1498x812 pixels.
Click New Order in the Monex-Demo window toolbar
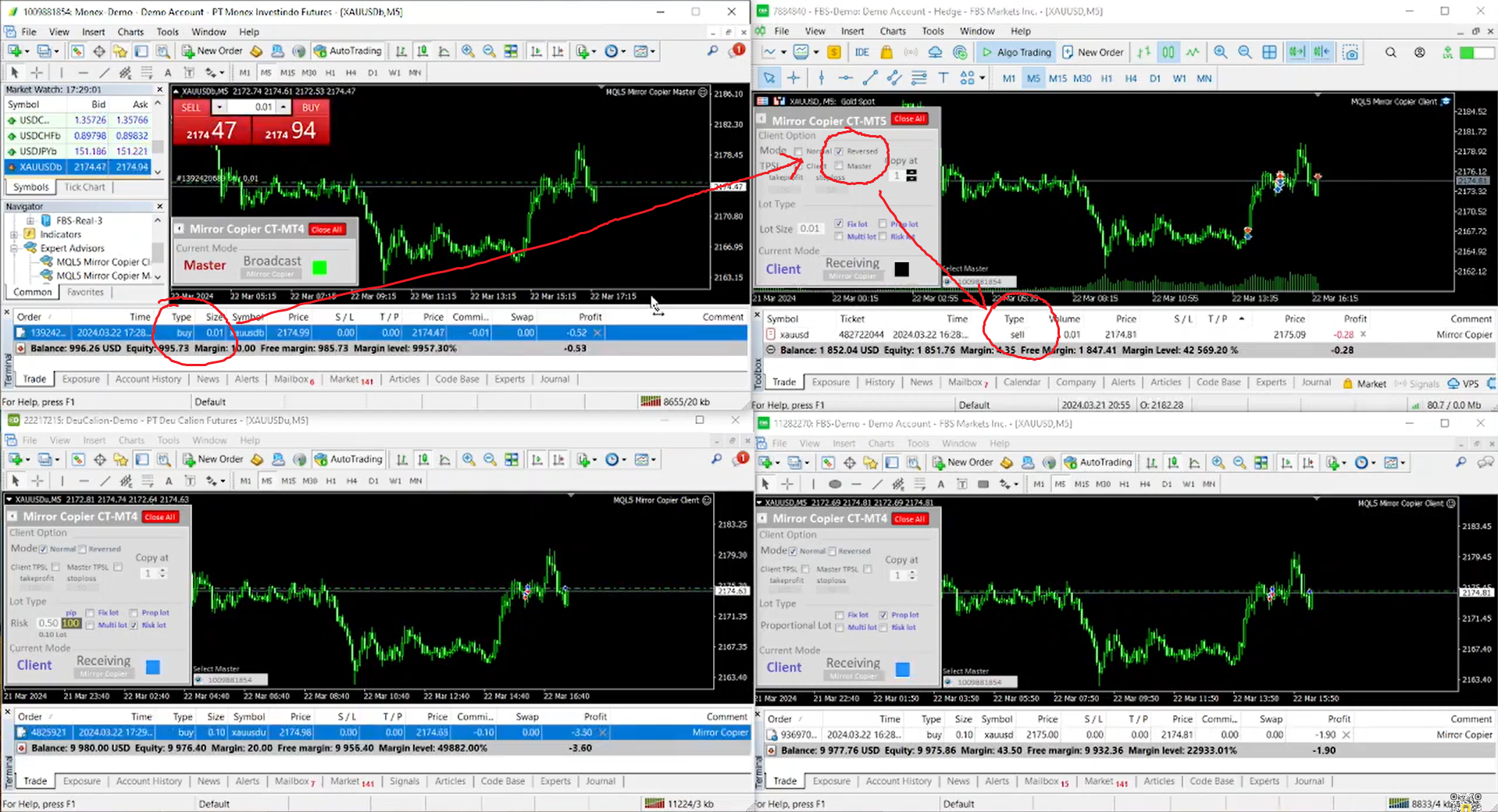pos(212,51)
